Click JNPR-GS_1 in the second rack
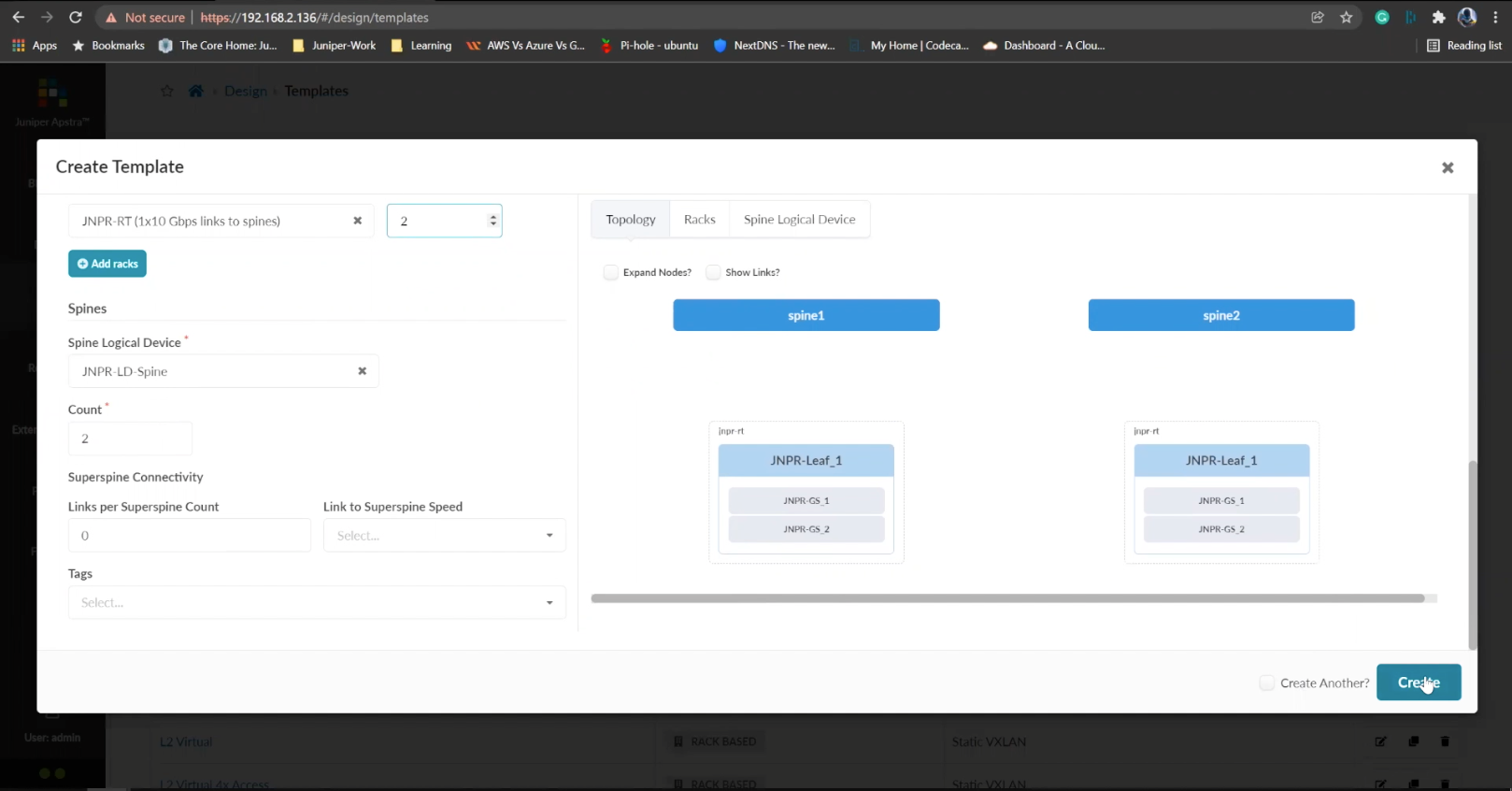The width and height of the screenshot is (1512, 791). 1221,501
